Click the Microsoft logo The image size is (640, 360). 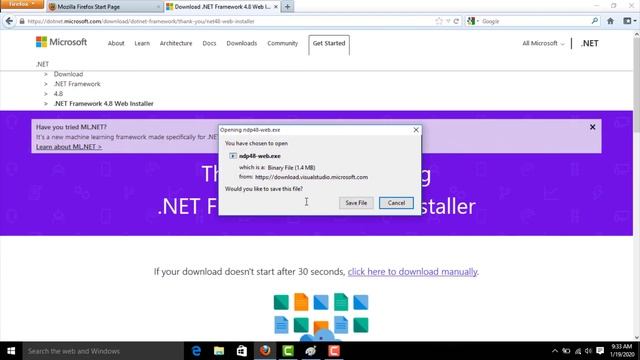61,42
